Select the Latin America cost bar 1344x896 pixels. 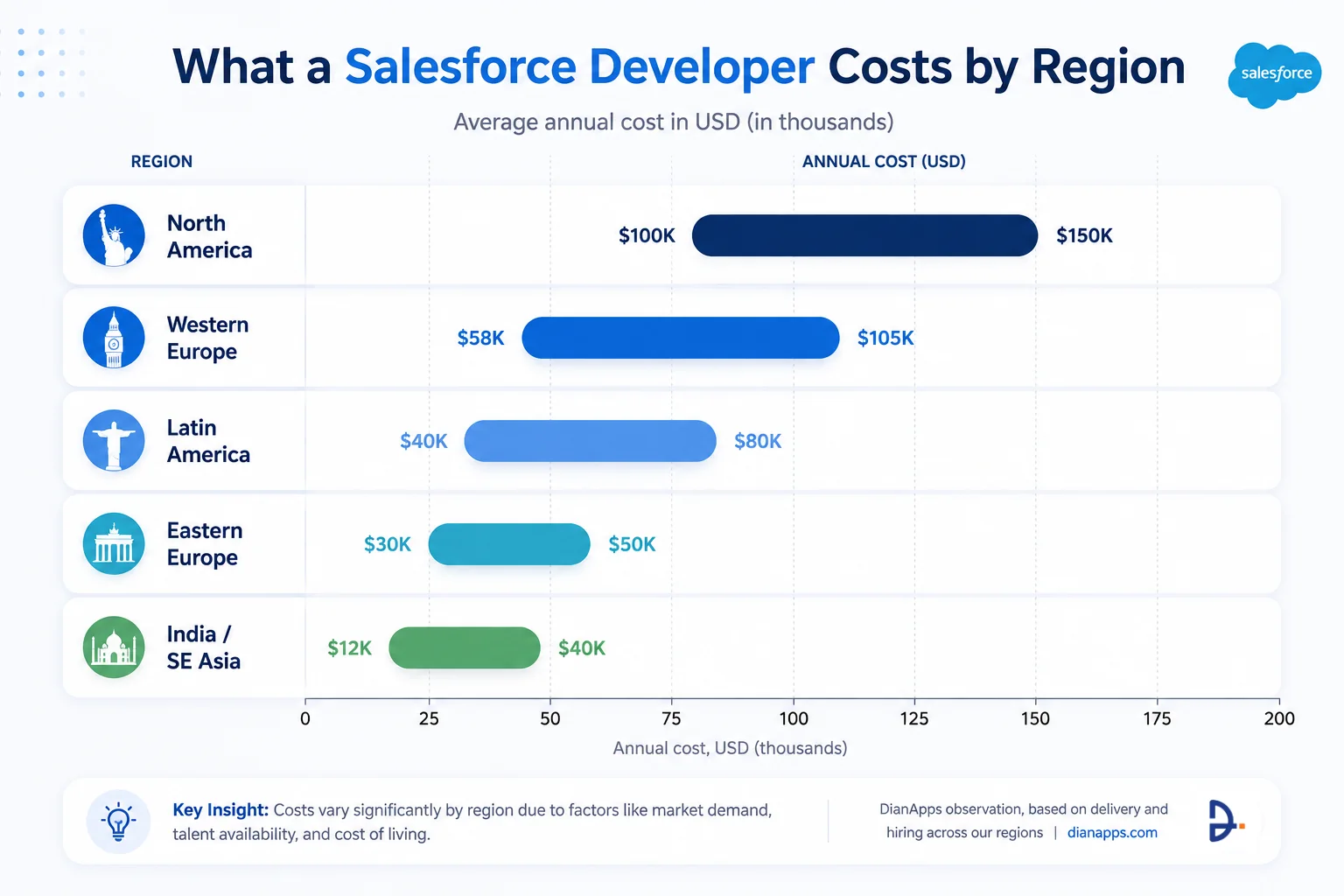(x=590, y=441)
